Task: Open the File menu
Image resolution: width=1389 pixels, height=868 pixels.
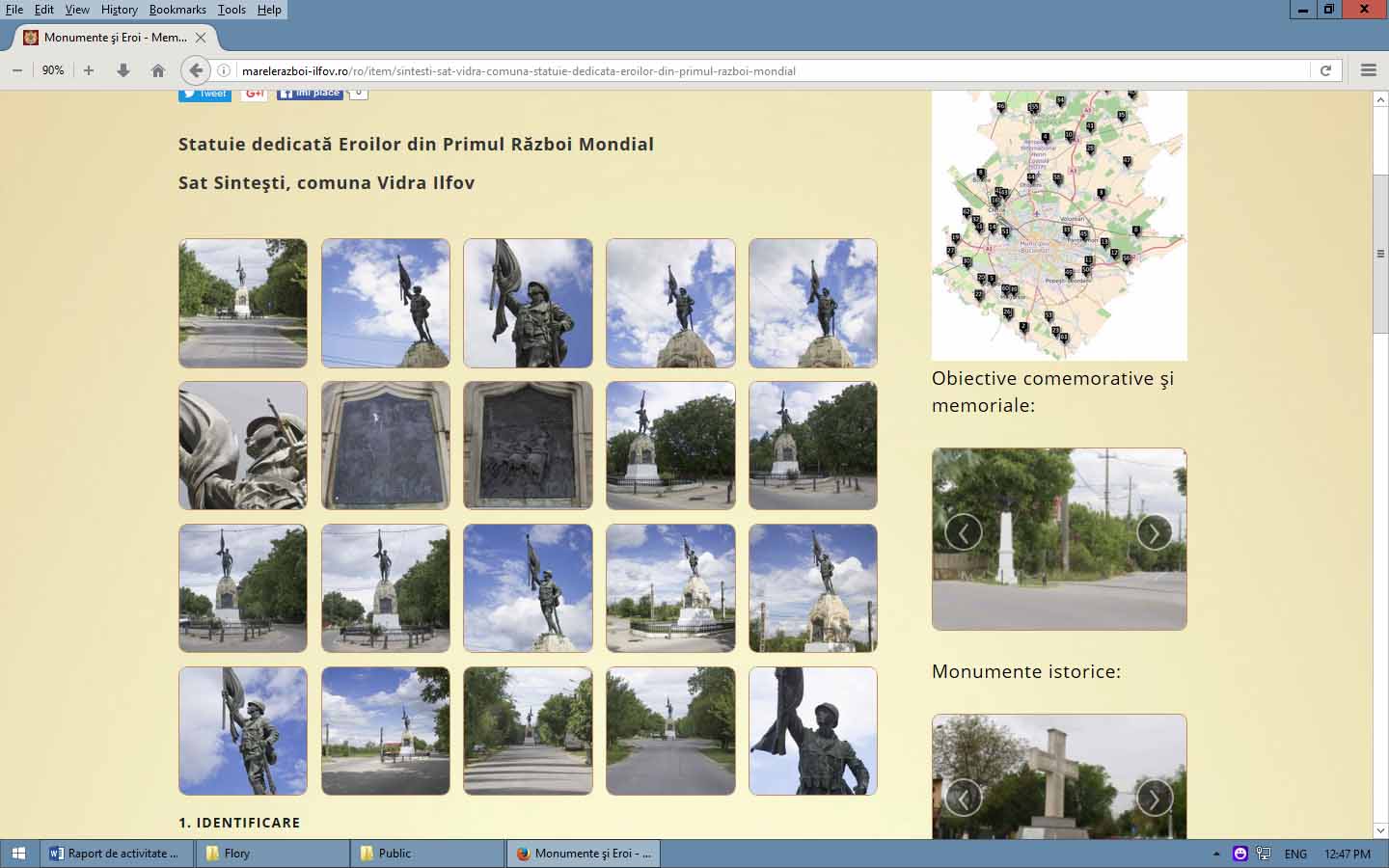Action: point(14,10)
